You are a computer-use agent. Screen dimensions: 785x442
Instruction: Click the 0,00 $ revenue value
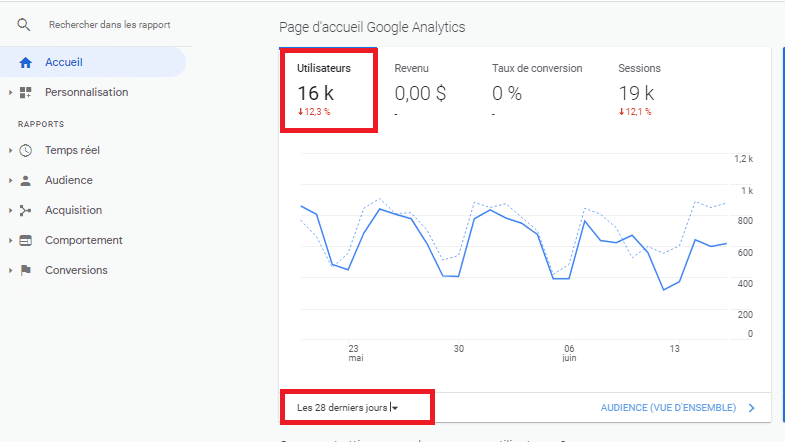(x=420, y=93)
